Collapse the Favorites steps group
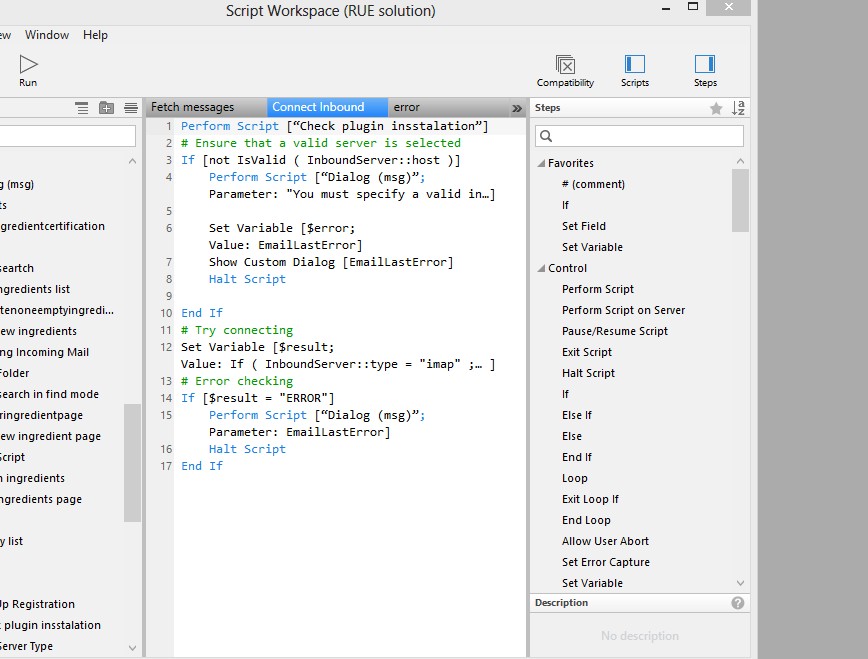 pos(541,163)
